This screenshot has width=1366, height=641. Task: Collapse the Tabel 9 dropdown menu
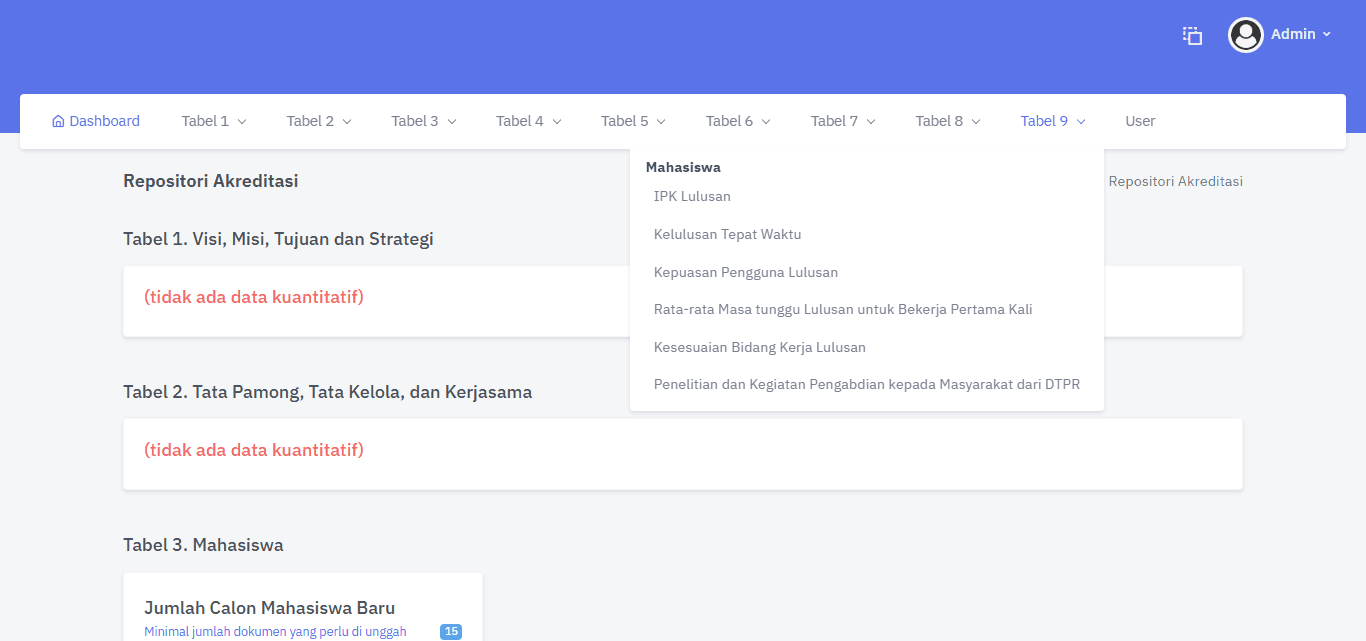coord(1054,121)
